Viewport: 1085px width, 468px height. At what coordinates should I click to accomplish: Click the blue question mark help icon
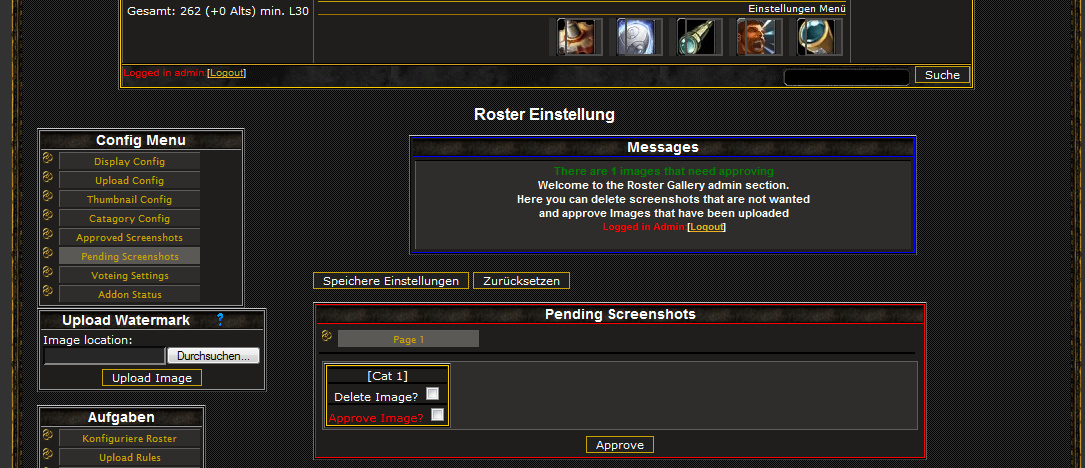[x=221, y=320]
